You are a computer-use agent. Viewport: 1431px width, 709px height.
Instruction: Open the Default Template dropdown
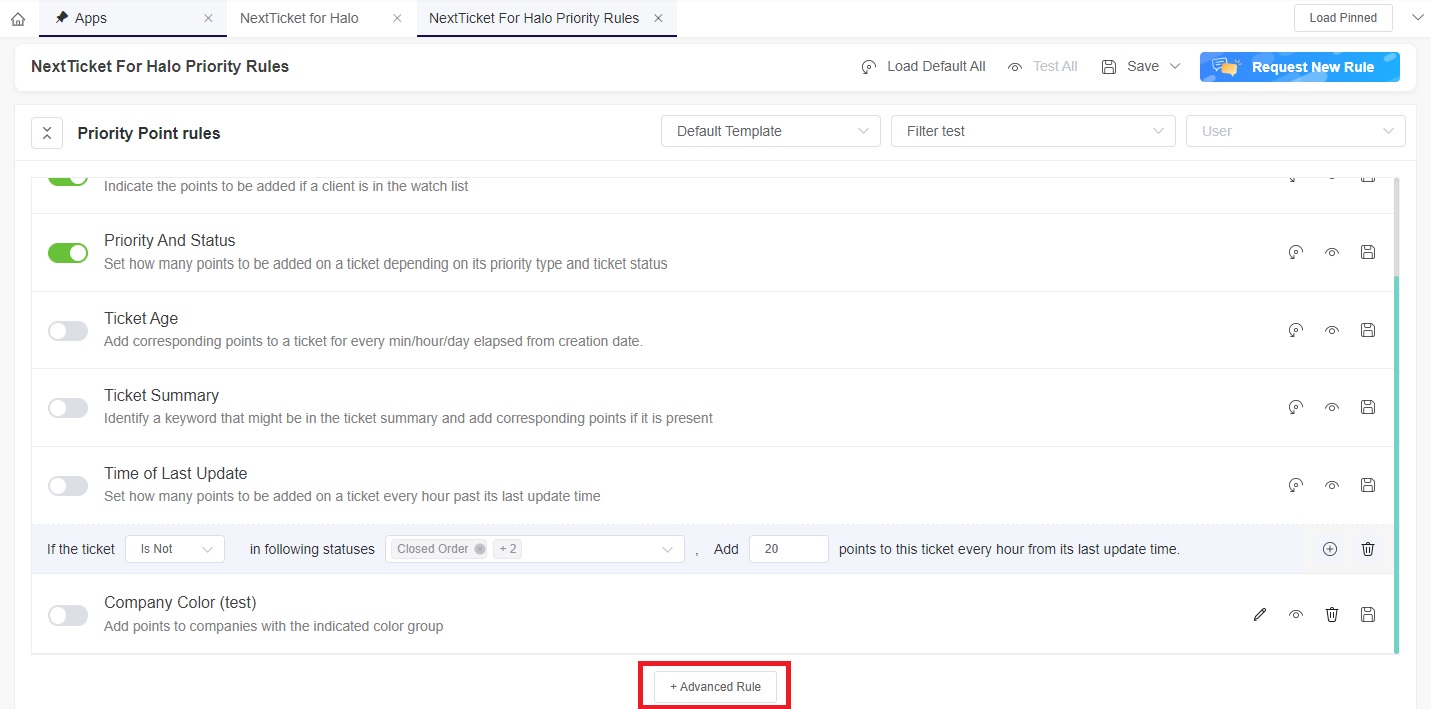770,131
